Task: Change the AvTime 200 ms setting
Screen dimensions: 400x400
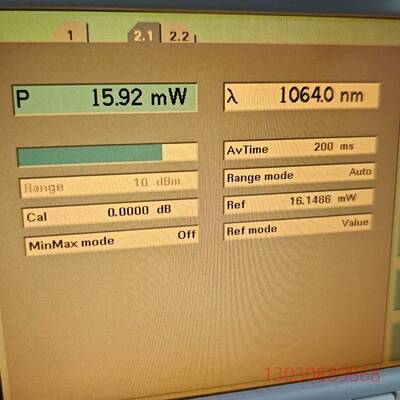Action: [300, 148]
